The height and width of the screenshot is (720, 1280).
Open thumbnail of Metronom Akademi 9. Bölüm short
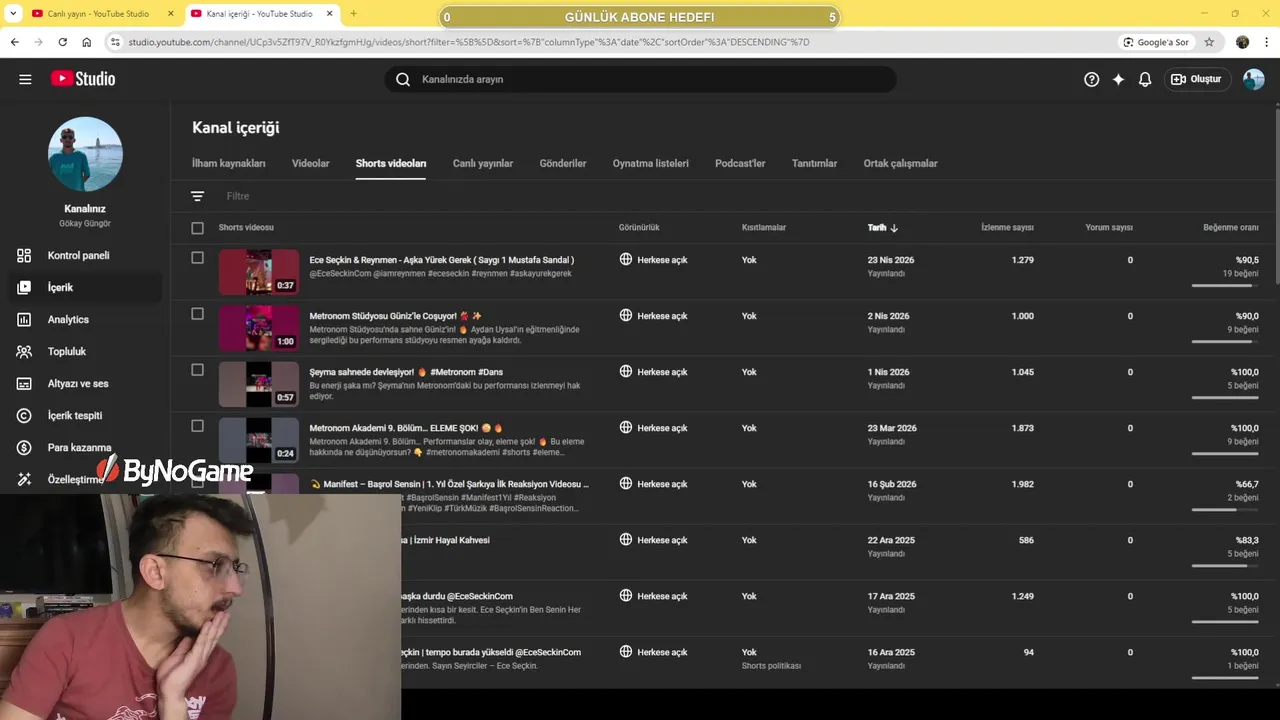click(259, 440)
